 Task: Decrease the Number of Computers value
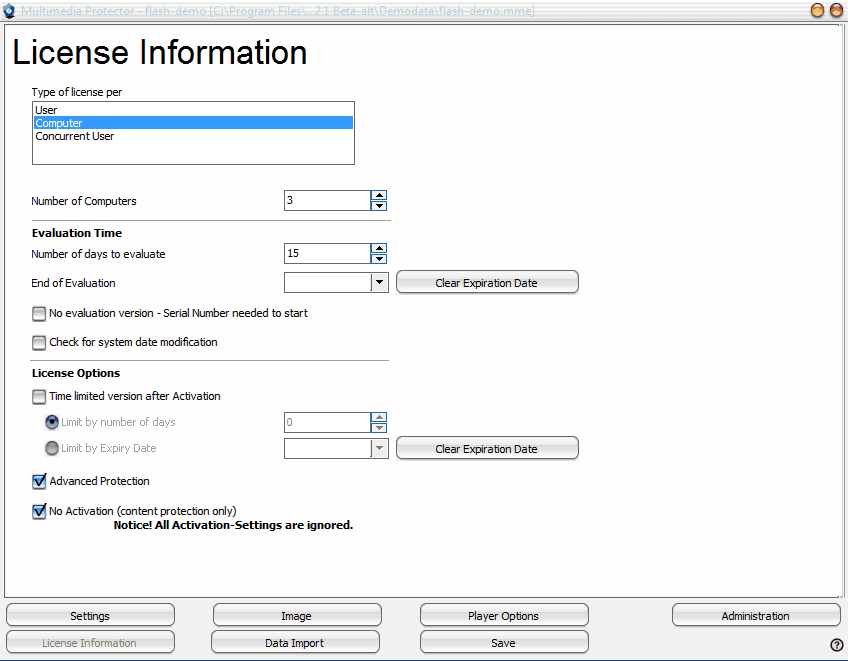coord(379,206)
